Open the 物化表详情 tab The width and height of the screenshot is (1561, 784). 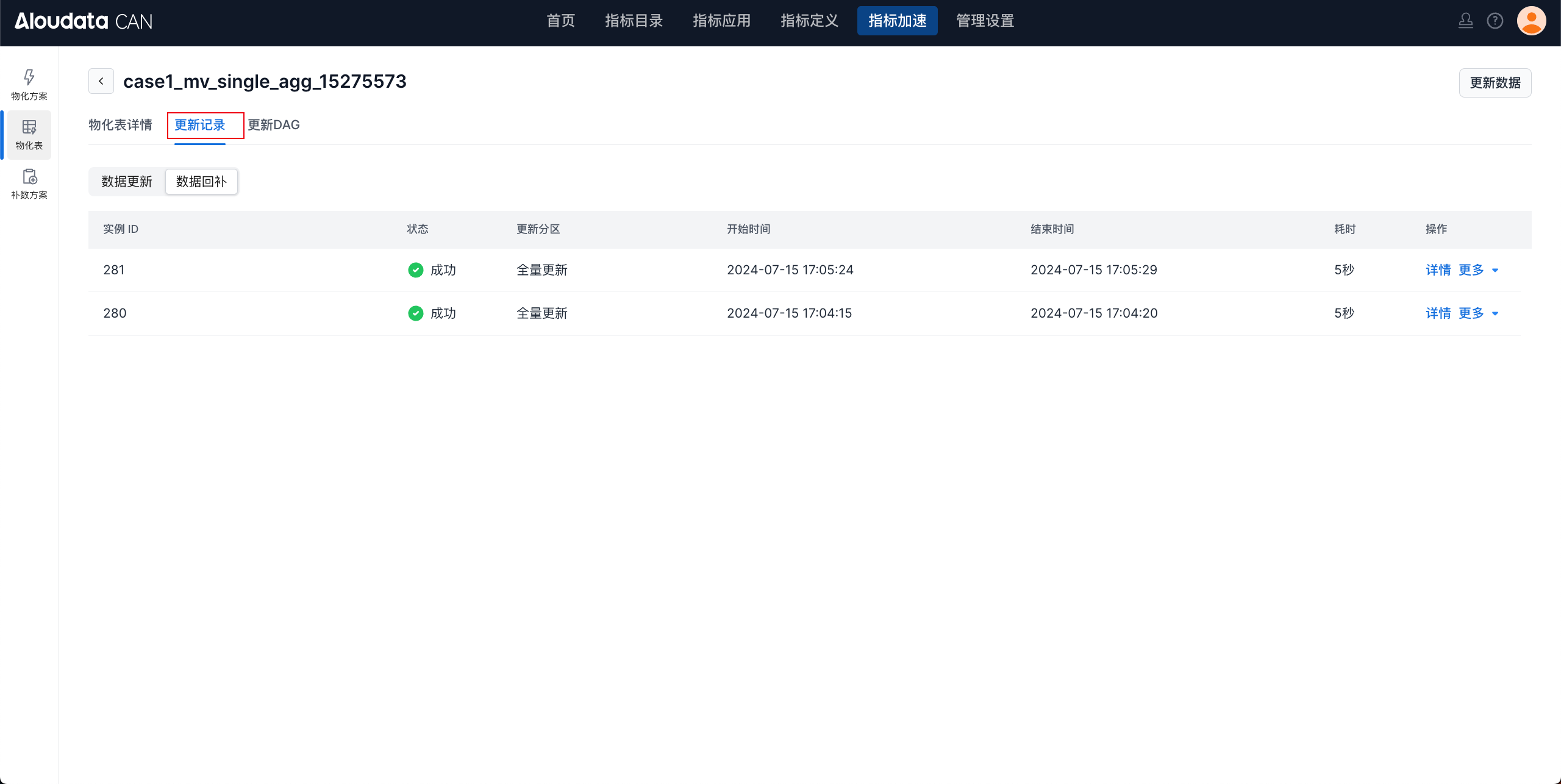coord(120,125)
